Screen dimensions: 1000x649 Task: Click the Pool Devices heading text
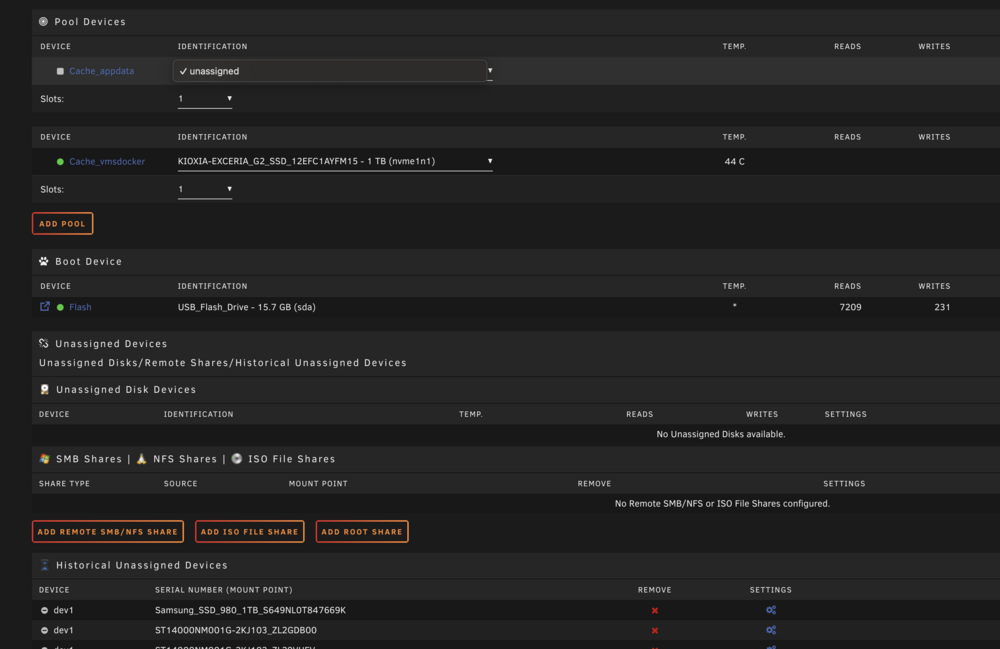point(90,22)
